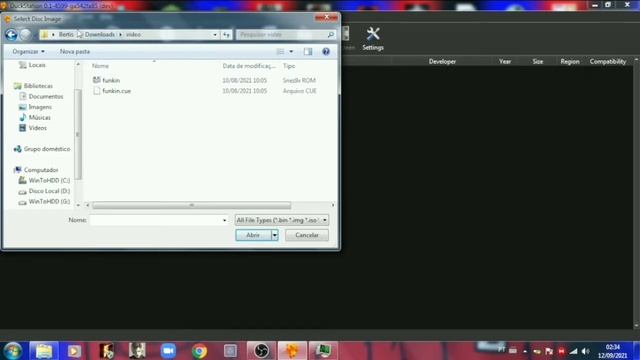Open Documentos library in sidebar
This screenshot has height=360, width=640.
tap(46, 96)
